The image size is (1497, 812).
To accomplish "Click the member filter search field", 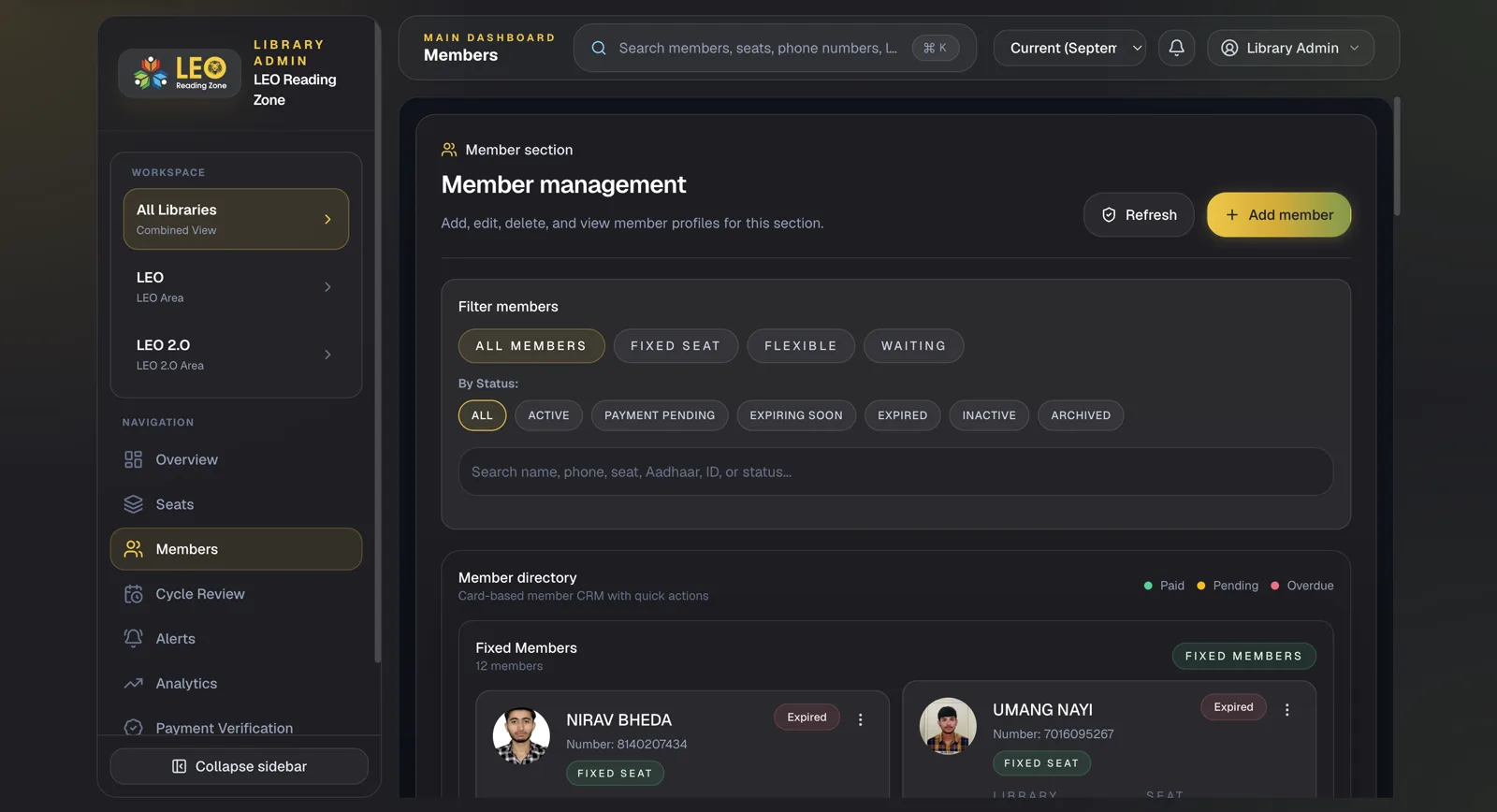I will tap(895, 471).
